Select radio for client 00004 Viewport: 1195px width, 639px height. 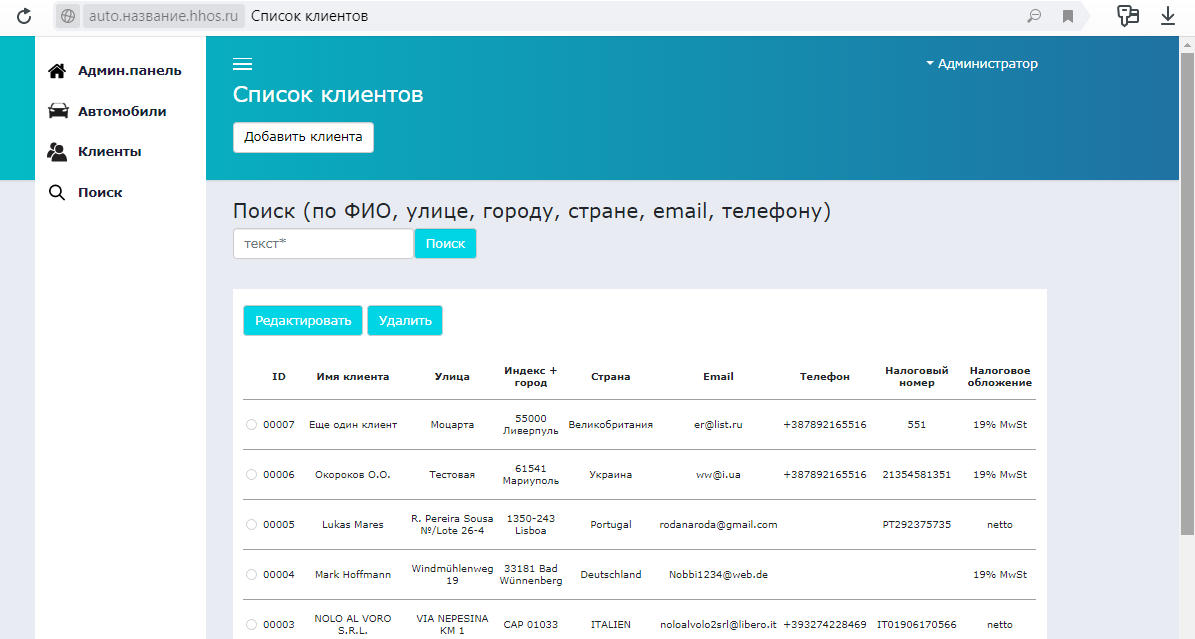pyautogui.click(x=251, y=574)
